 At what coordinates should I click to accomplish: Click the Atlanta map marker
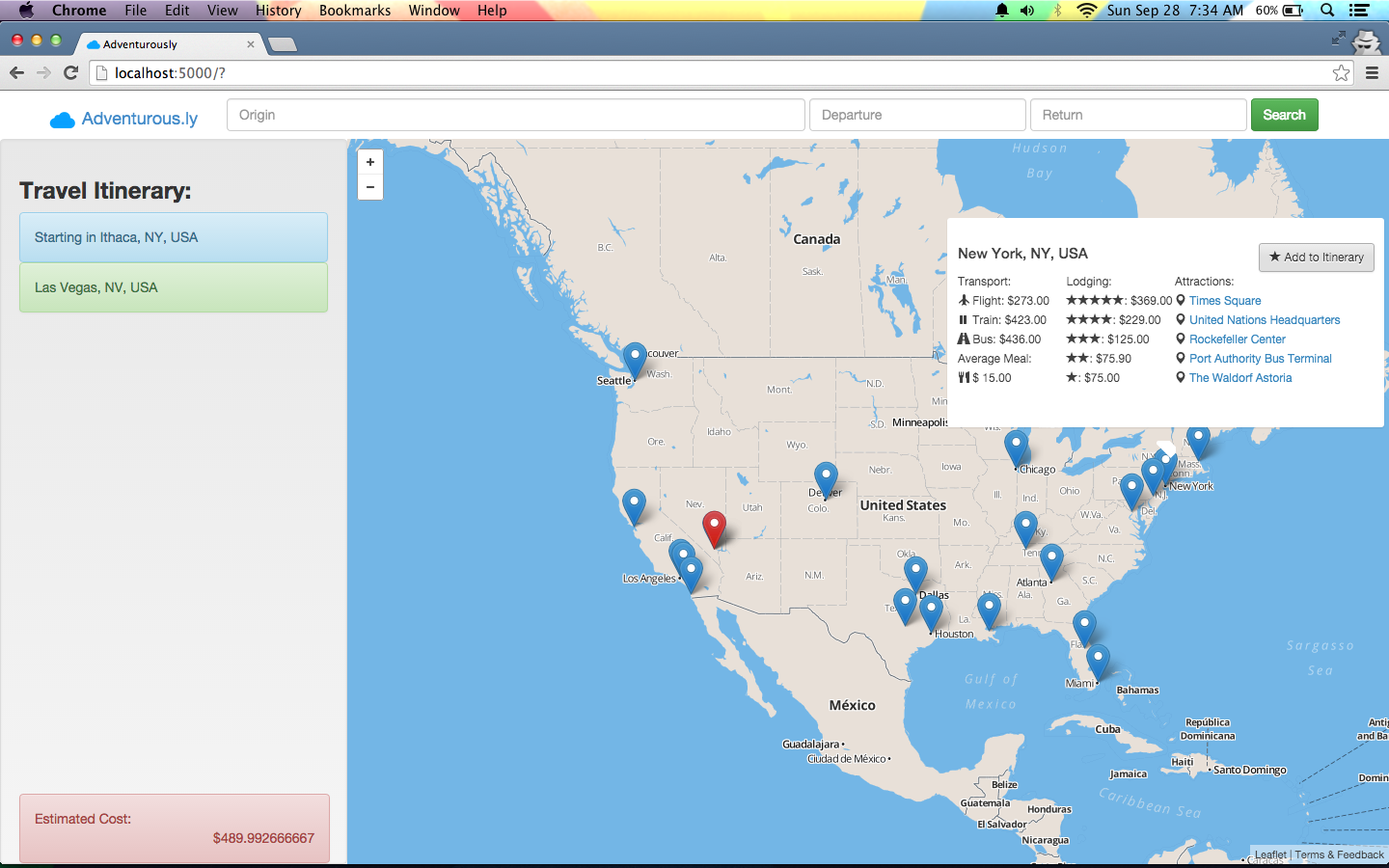point(1051,563)
